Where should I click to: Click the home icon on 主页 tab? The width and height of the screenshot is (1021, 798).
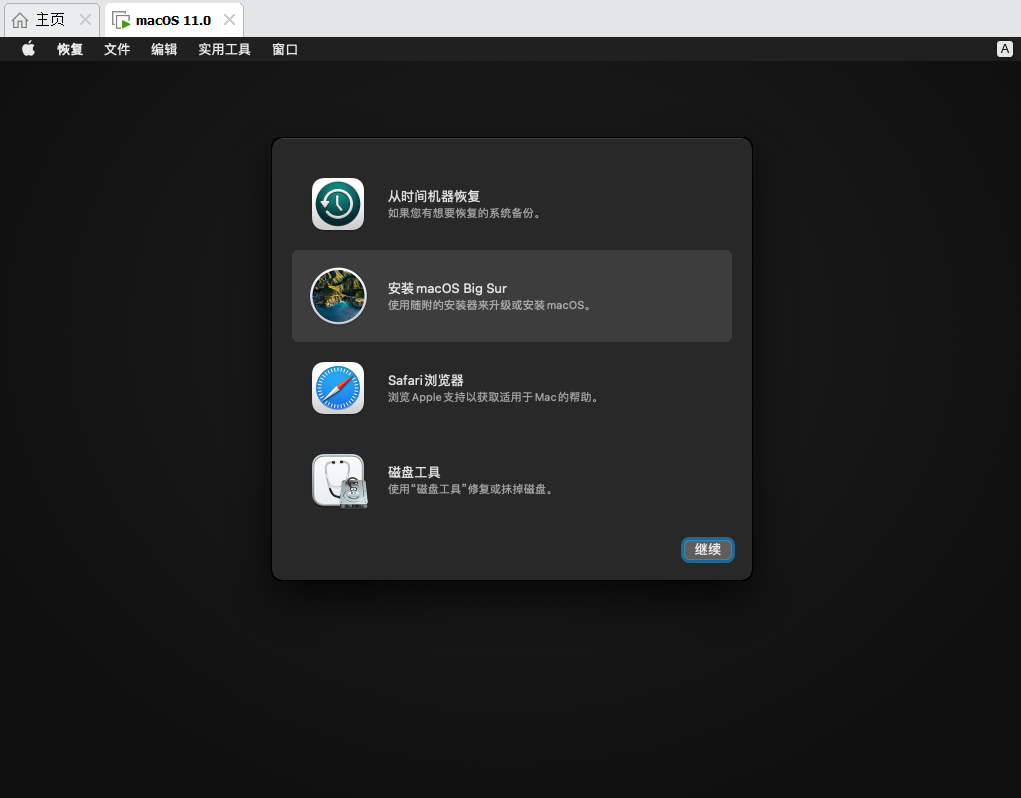point(20,20)
